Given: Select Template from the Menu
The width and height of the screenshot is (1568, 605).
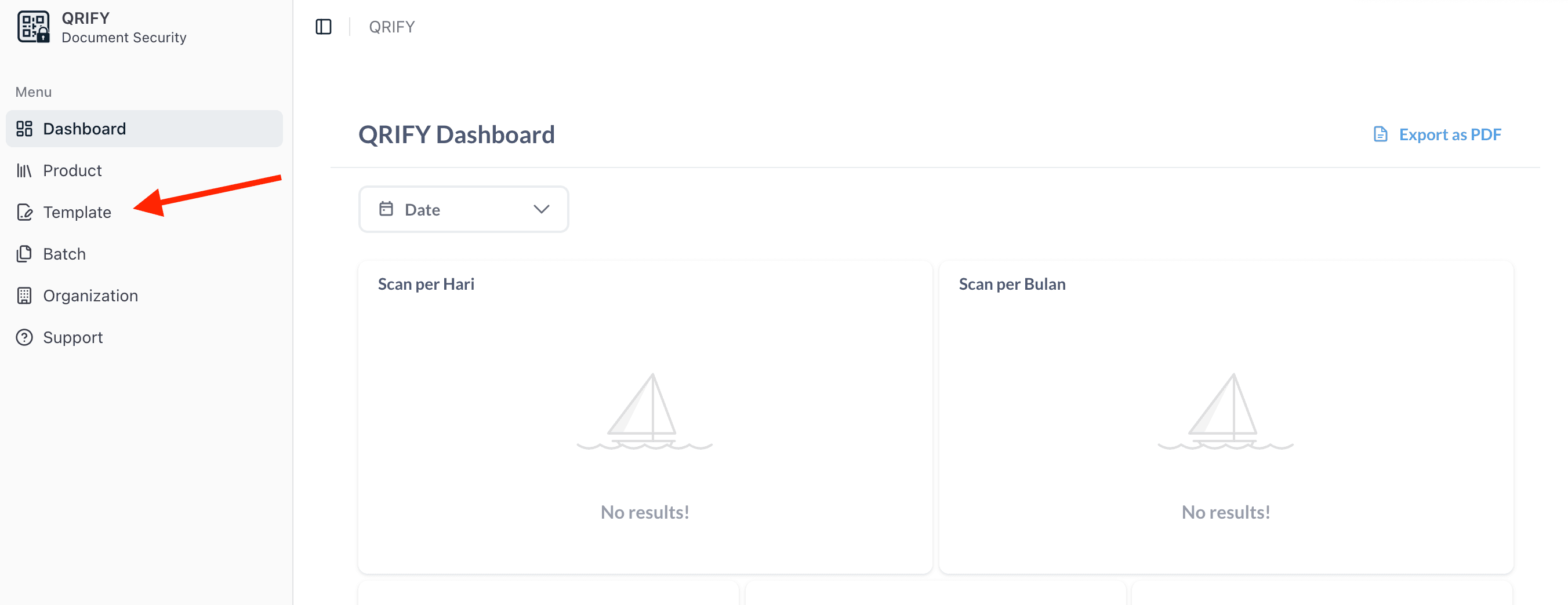Looking at the screenshot, I should click(x=77, y=212).
